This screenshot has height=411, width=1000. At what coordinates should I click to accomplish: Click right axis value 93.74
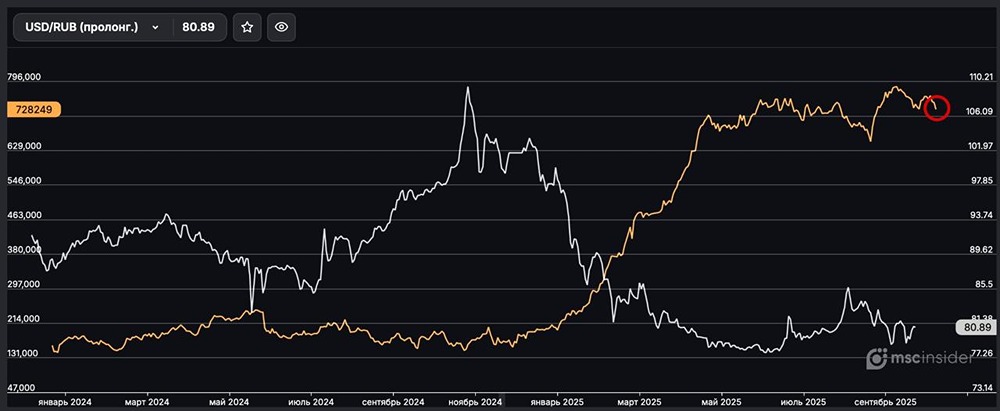coord(981,215)
